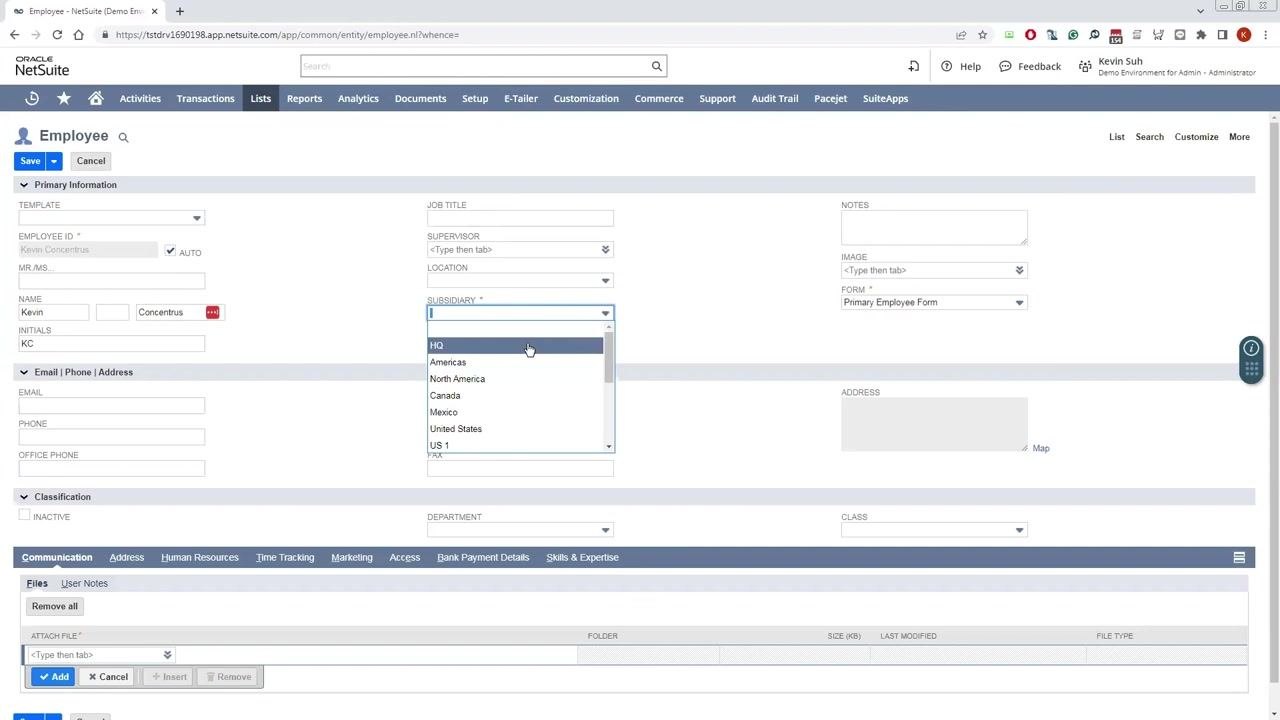Click the red name details icon
1280x720 pixels.
tap(212, 312)
